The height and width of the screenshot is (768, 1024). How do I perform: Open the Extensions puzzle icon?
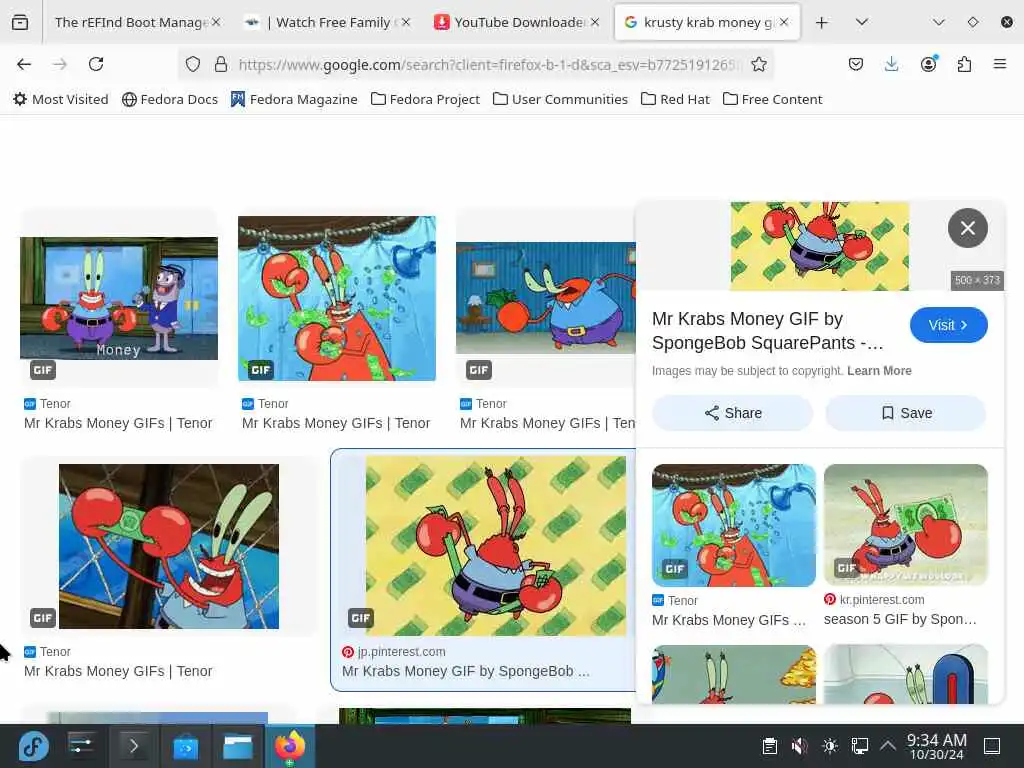pyautogui.click(x=964, y=64)
